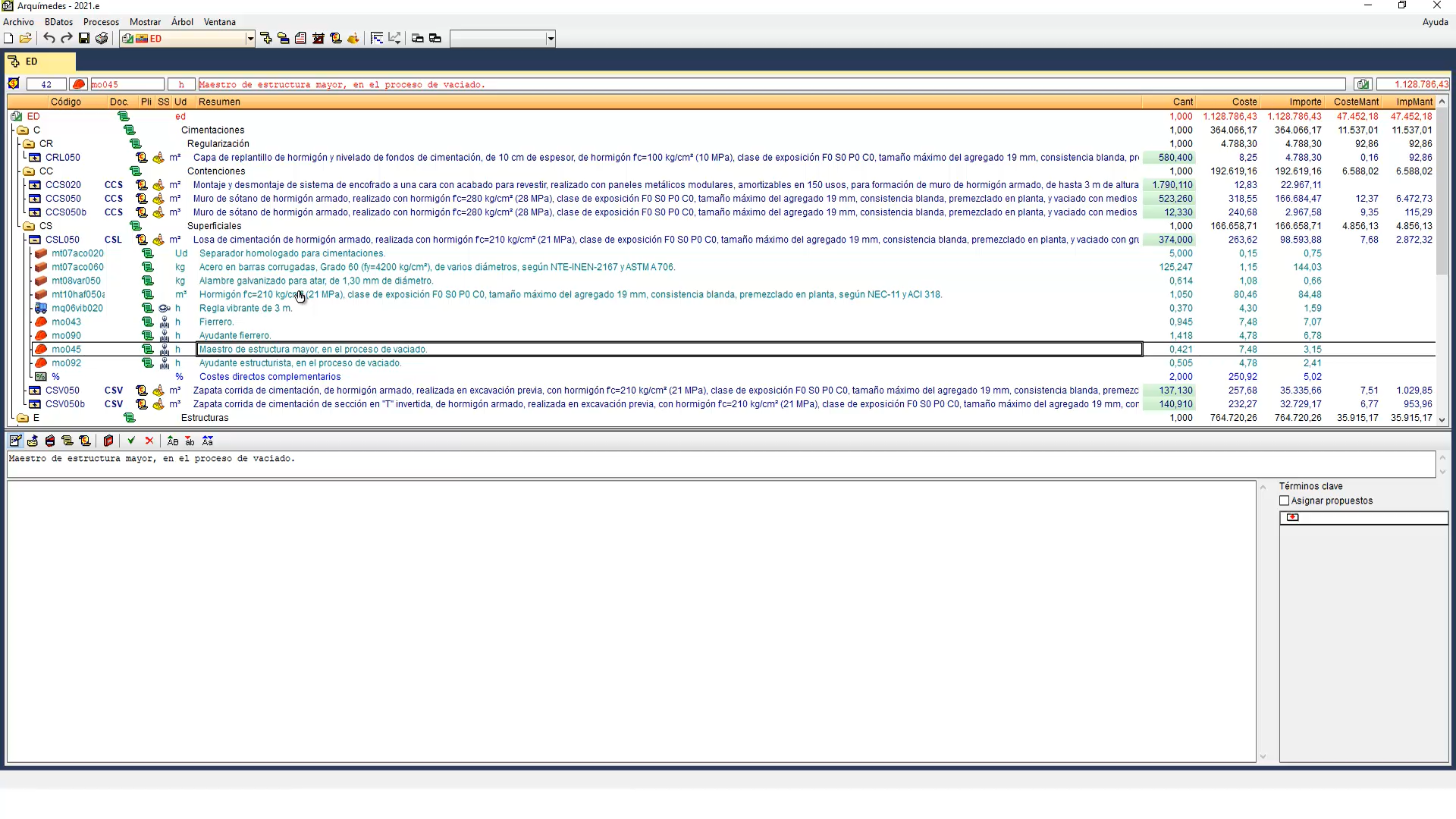This screenshot has width=1456, height=819.
Task: Select the ED document tab
Action: coord(30,61)
